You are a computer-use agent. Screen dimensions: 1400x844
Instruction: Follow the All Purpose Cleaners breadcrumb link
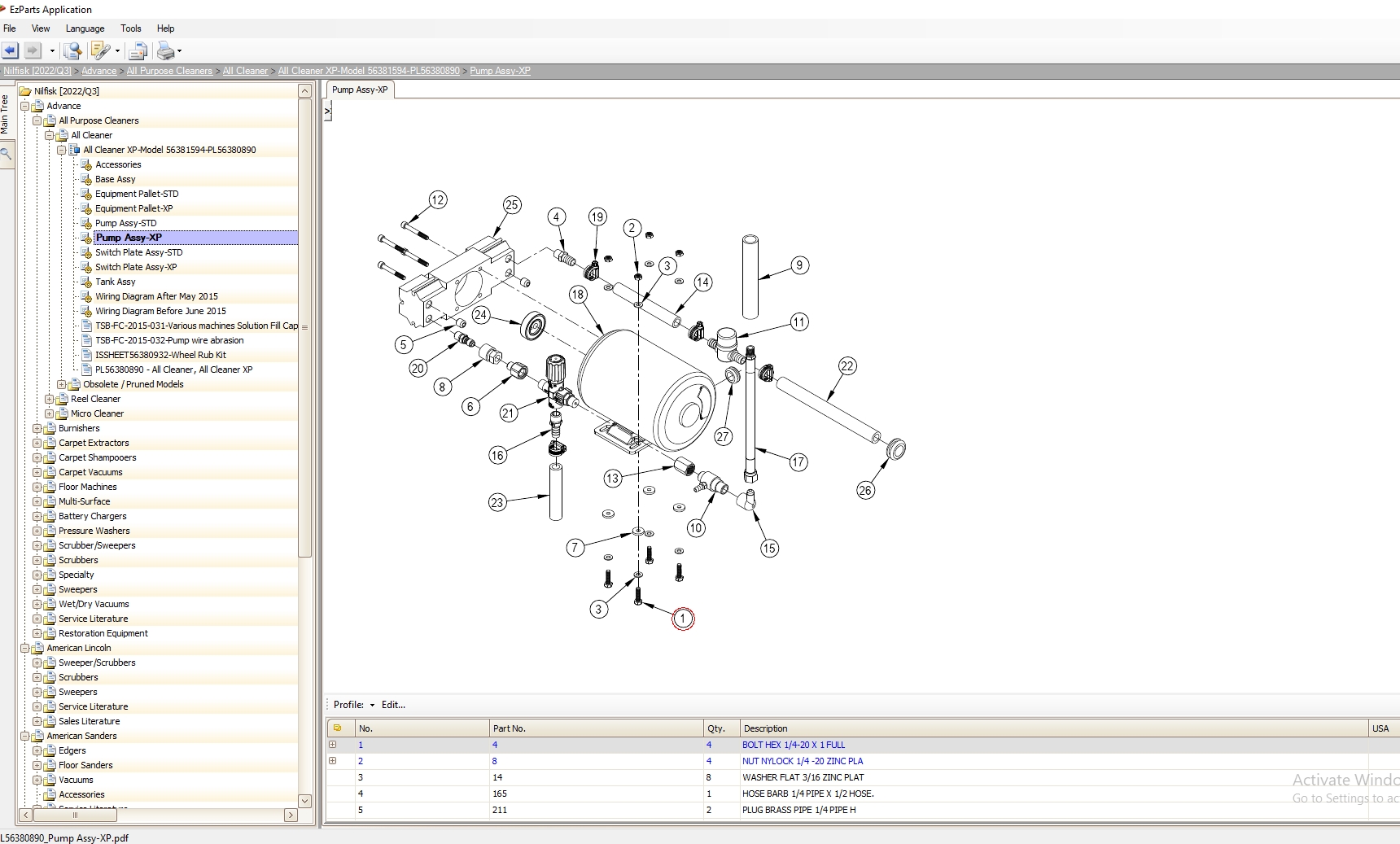(x=168, y=71)
